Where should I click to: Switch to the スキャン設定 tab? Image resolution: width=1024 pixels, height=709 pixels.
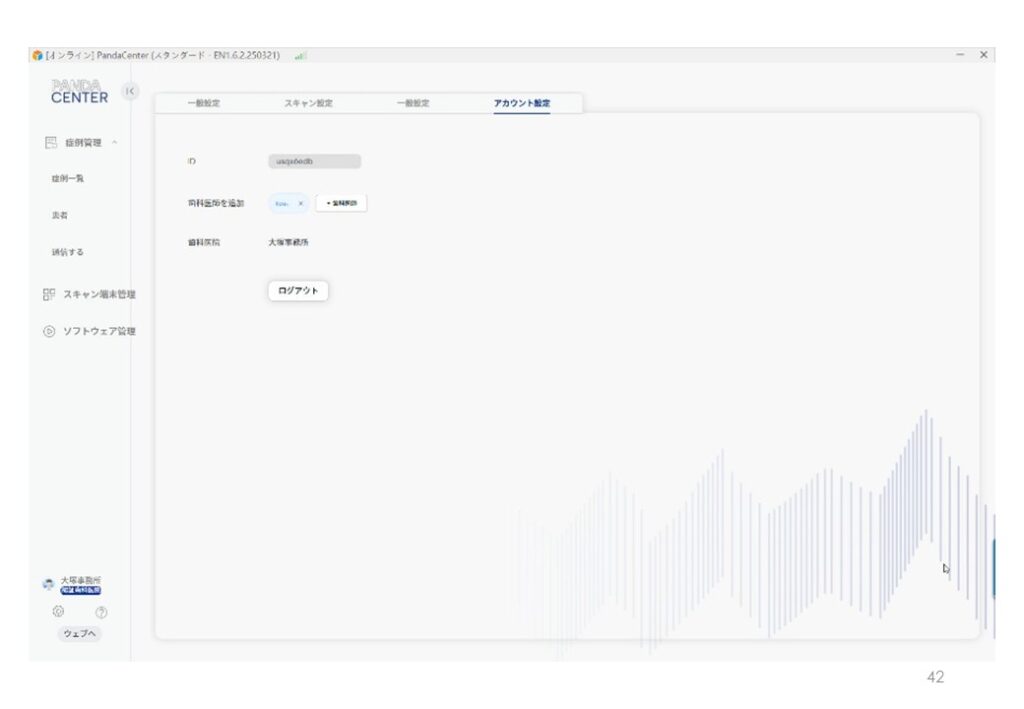pyautogui.click(x=308, y=103)
